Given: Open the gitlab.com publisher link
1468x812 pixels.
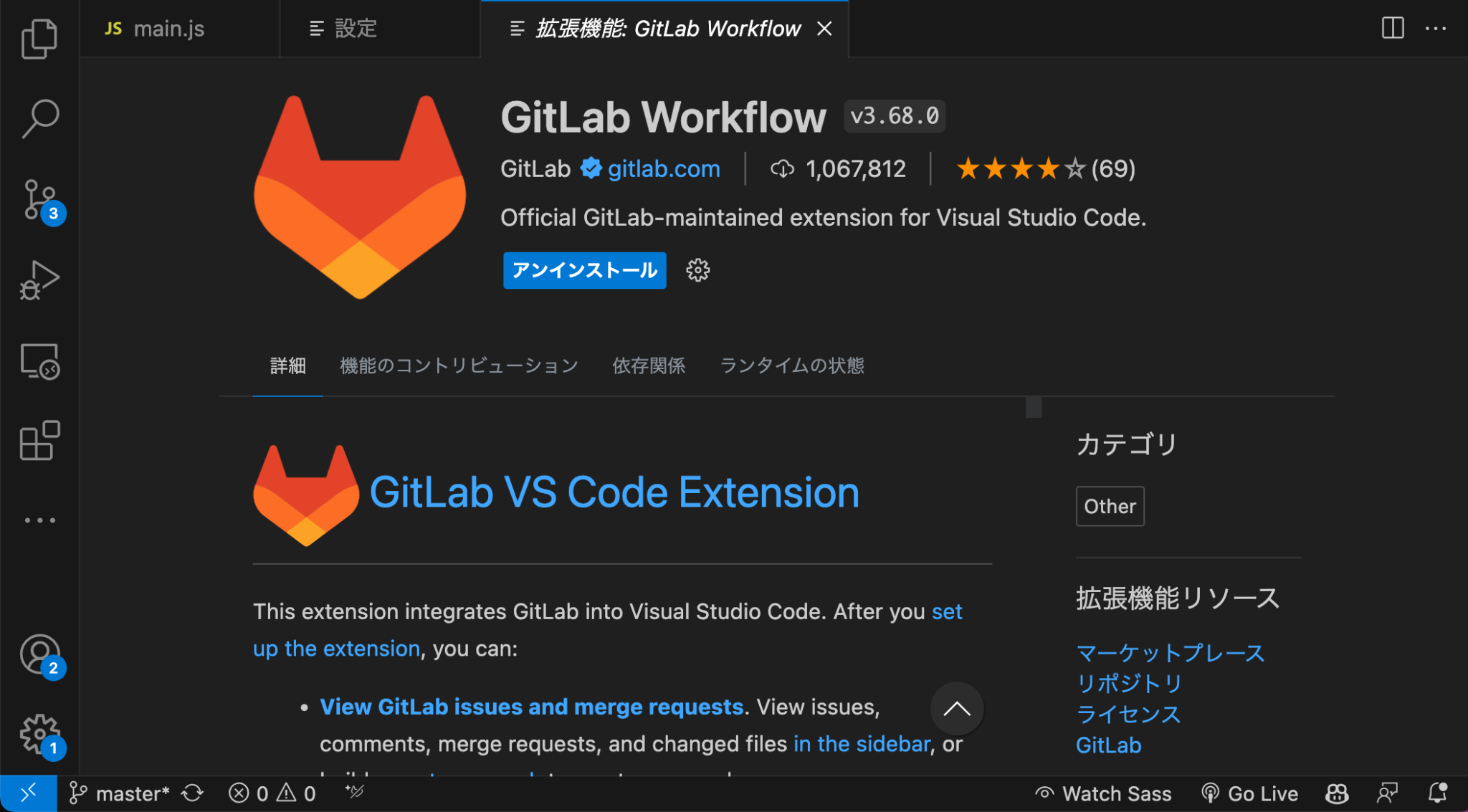Looking at the screenshot, I should tap(664, 168).
